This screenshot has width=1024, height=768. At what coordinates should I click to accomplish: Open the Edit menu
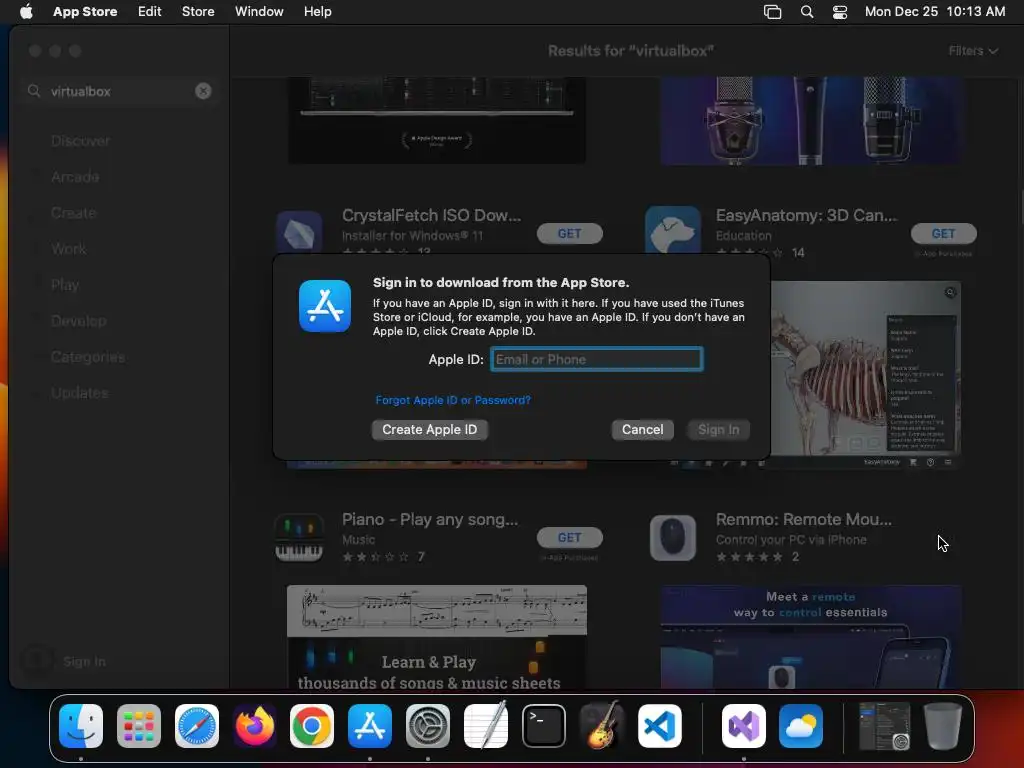click(150, 12)
